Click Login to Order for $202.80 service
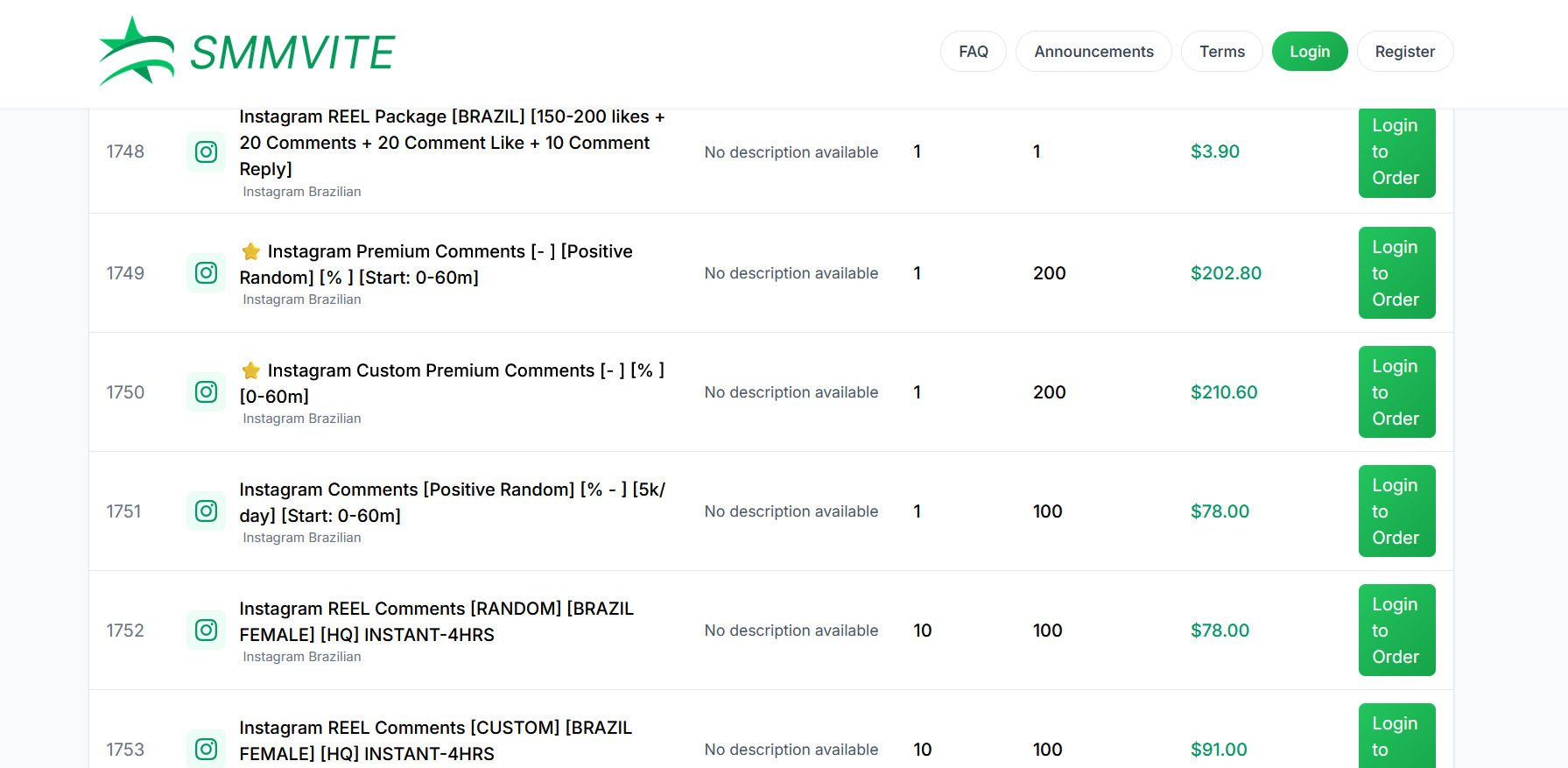This screenshot has width=1568, height=768. point(1396,273)
